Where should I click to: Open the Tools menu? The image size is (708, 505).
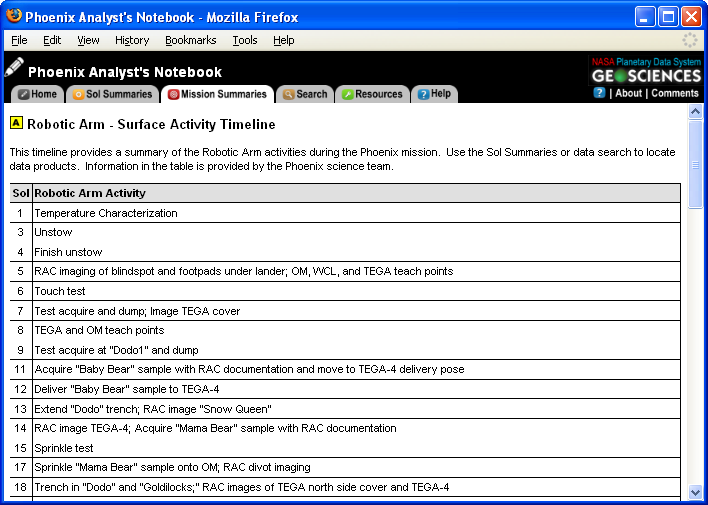[x=245, y=40]
